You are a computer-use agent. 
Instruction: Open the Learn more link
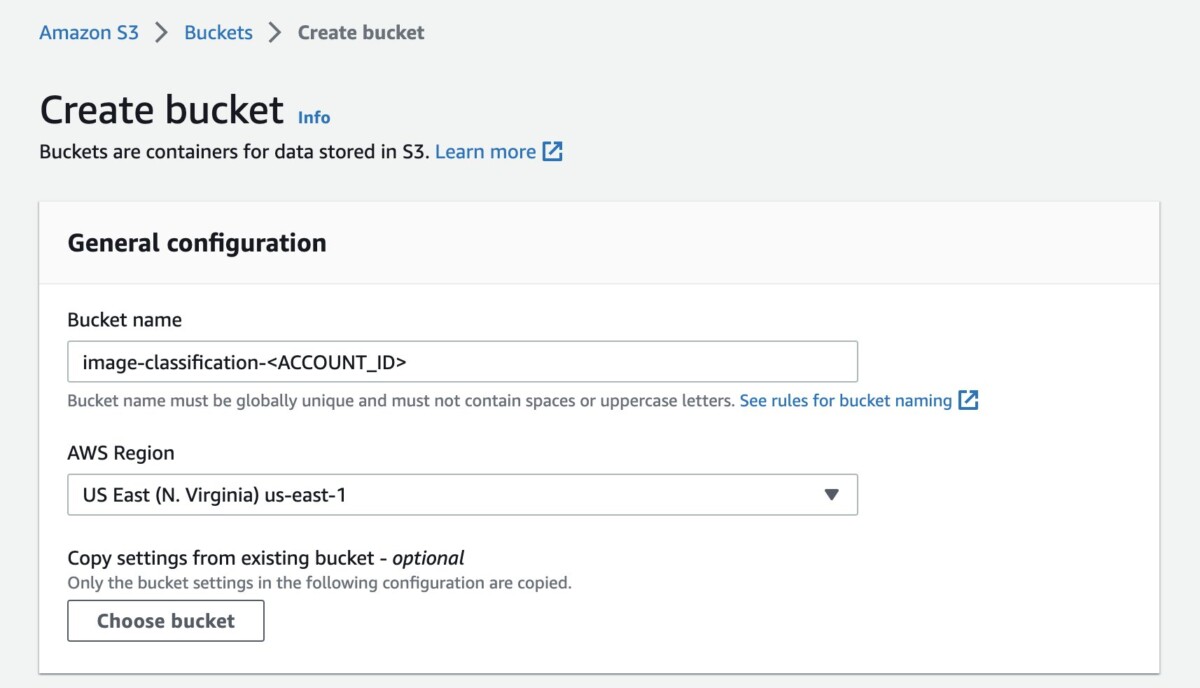tap(485, 152)
